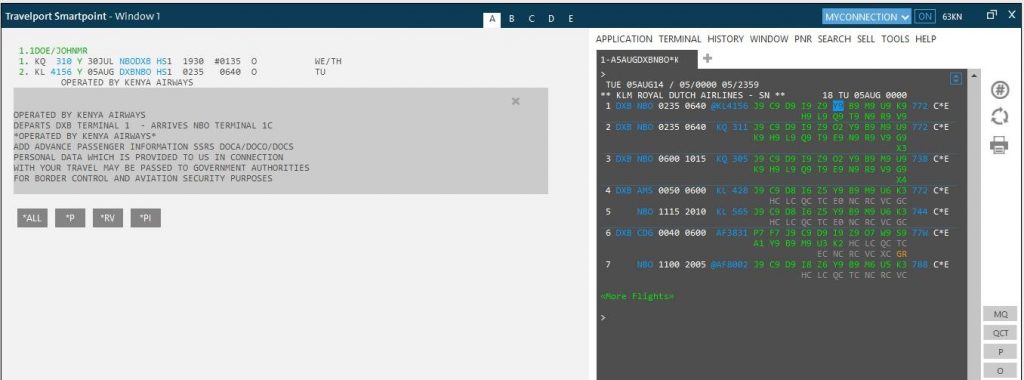Click the QCT quick command button

pyautogui.click(x=1000, y=333)
